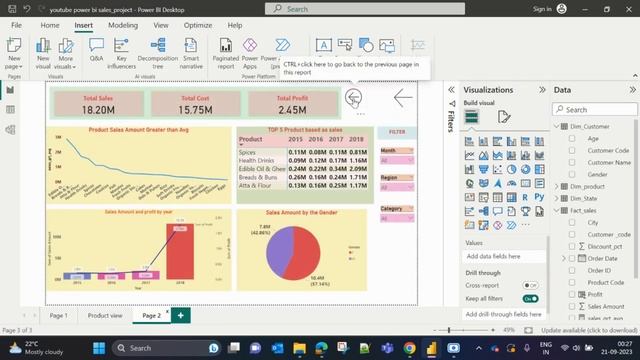
Task: Open More visuals gallery
Action: 65,53
